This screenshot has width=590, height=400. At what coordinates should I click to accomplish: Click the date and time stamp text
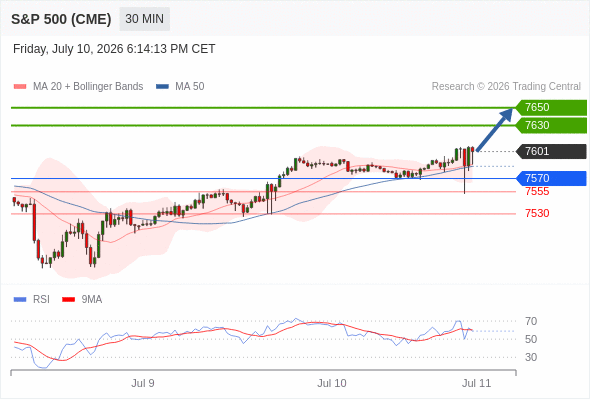point(114,49)
